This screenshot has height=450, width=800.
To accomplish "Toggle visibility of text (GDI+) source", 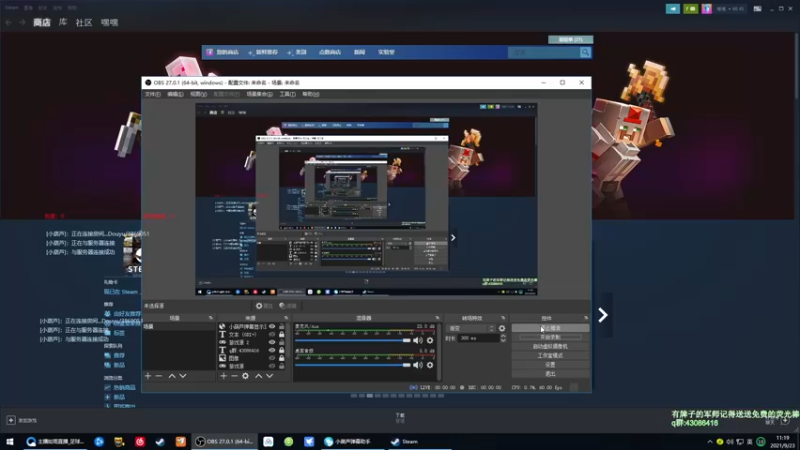I will [272, 335].
